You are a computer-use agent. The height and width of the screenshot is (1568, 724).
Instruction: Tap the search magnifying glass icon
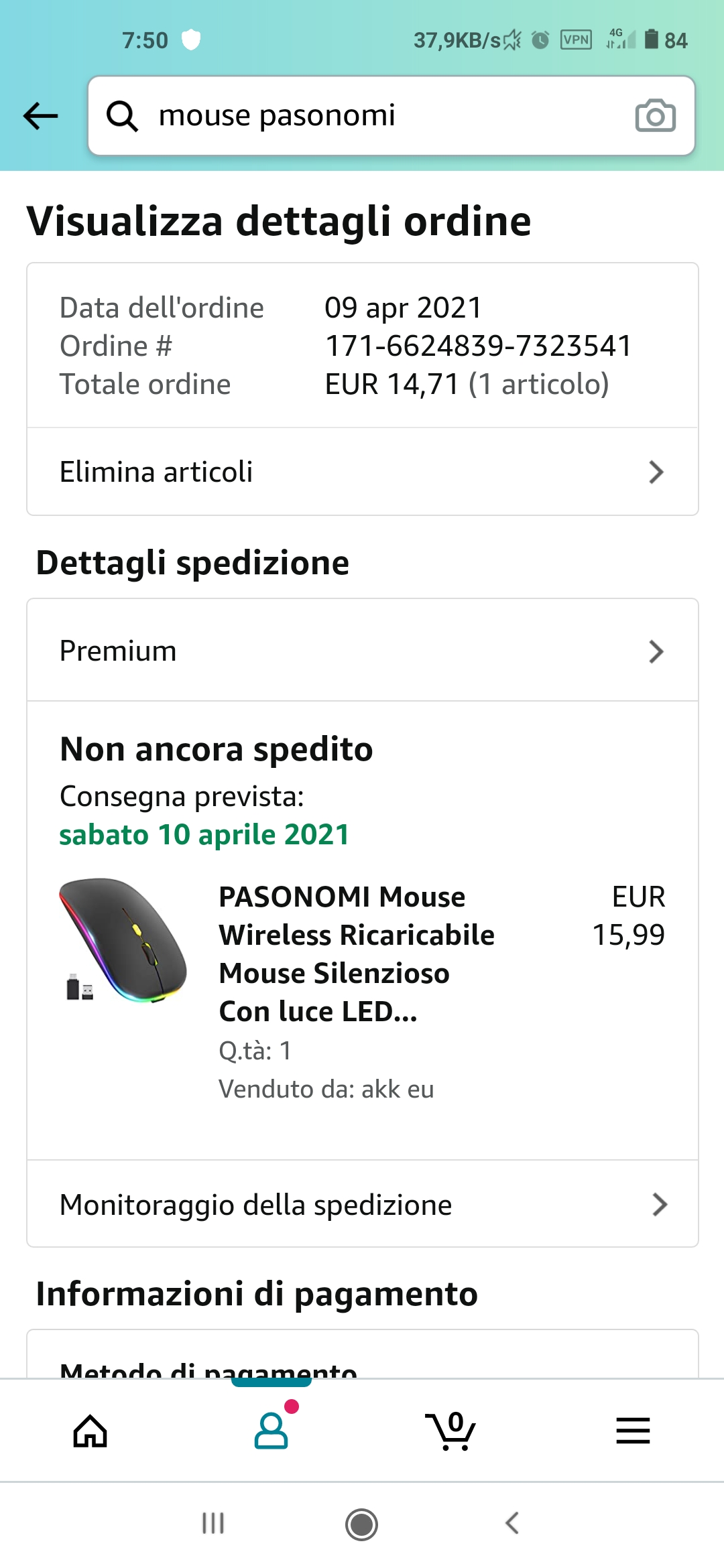(x=123, y=116)
